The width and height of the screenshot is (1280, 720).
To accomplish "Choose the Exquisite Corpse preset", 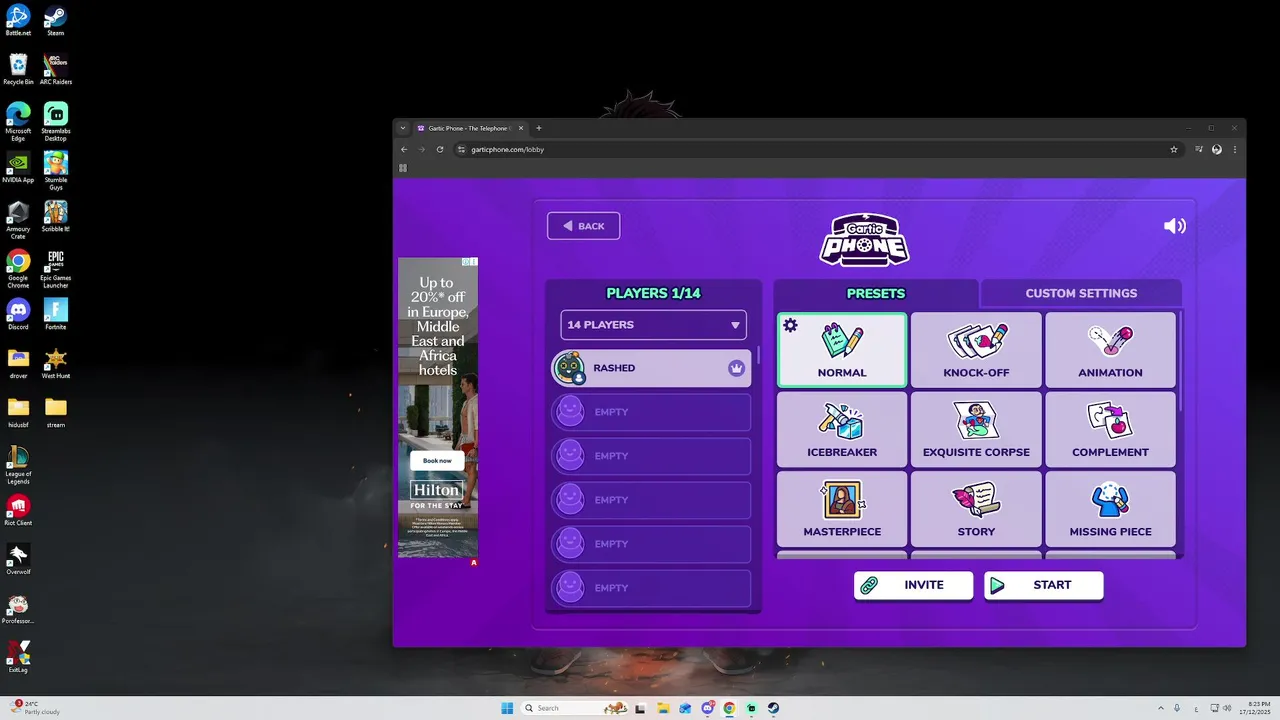I will coord(976,429).
